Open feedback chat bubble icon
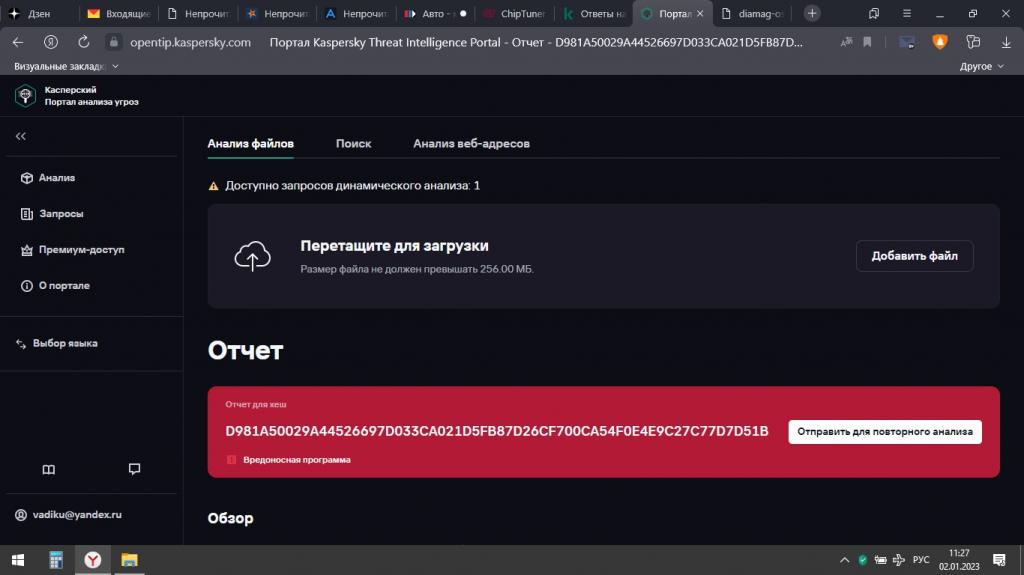Viewport: 1024px width, 575px height. click(135, 468)
